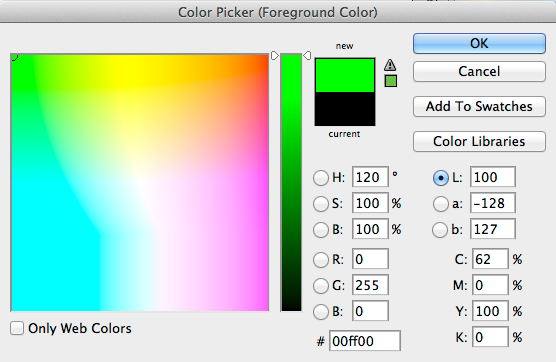Click Add To Swatches button
The width and height of the screenshot is (556, 362).
[x=479, y=106]
